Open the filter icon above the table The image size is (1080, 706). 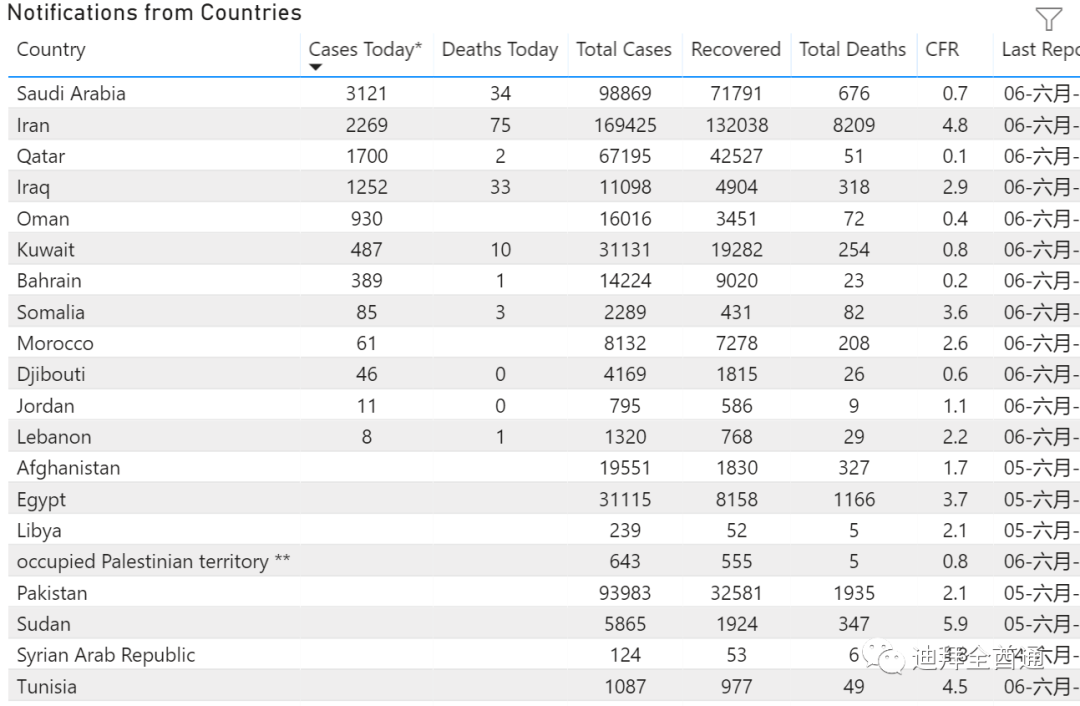tap(1048, 19)
